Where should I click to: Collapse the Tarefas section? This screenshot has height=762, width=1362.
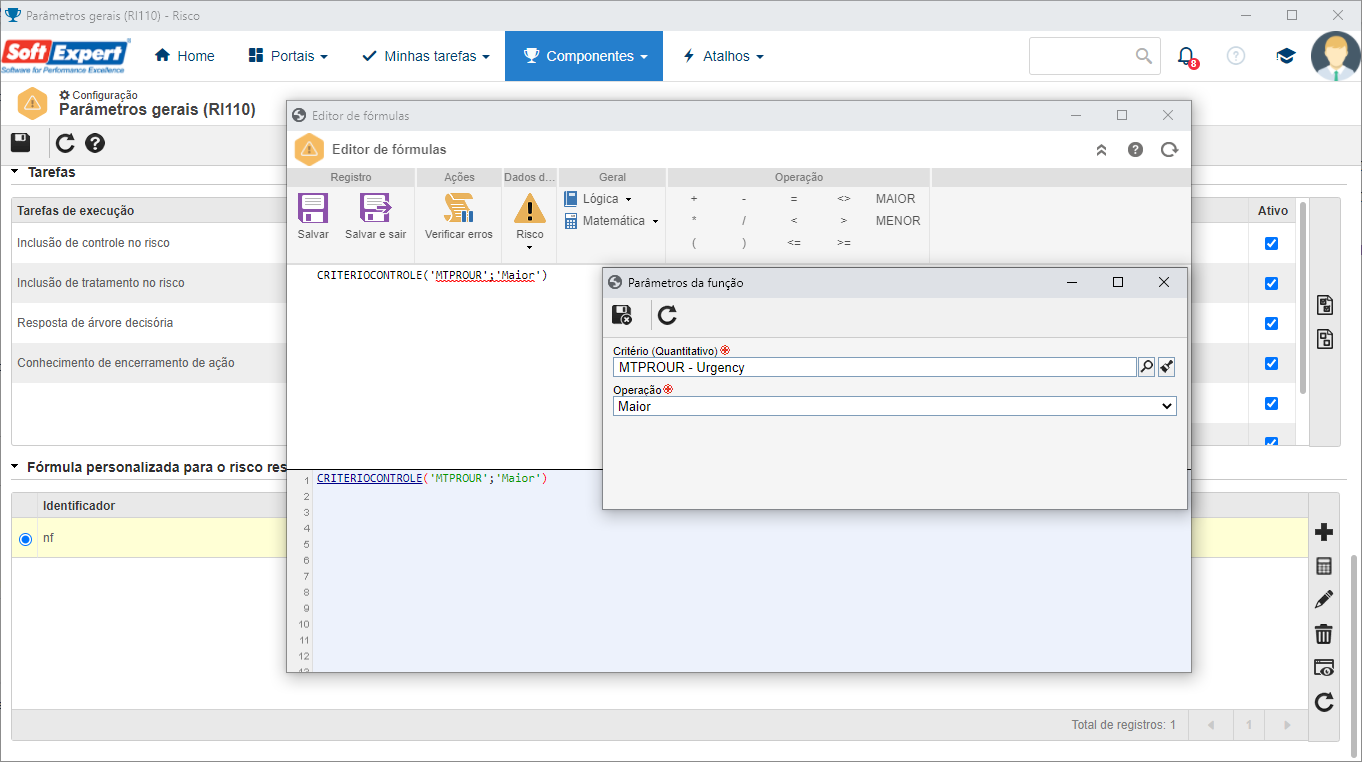[x=15, y=172]
